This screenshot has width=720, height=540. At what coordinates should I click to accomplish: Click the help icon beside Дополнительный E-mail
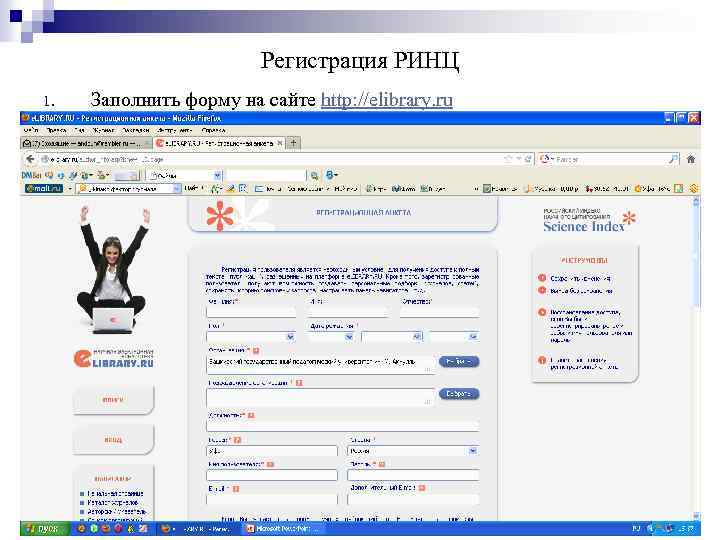[x=422, y=488]
